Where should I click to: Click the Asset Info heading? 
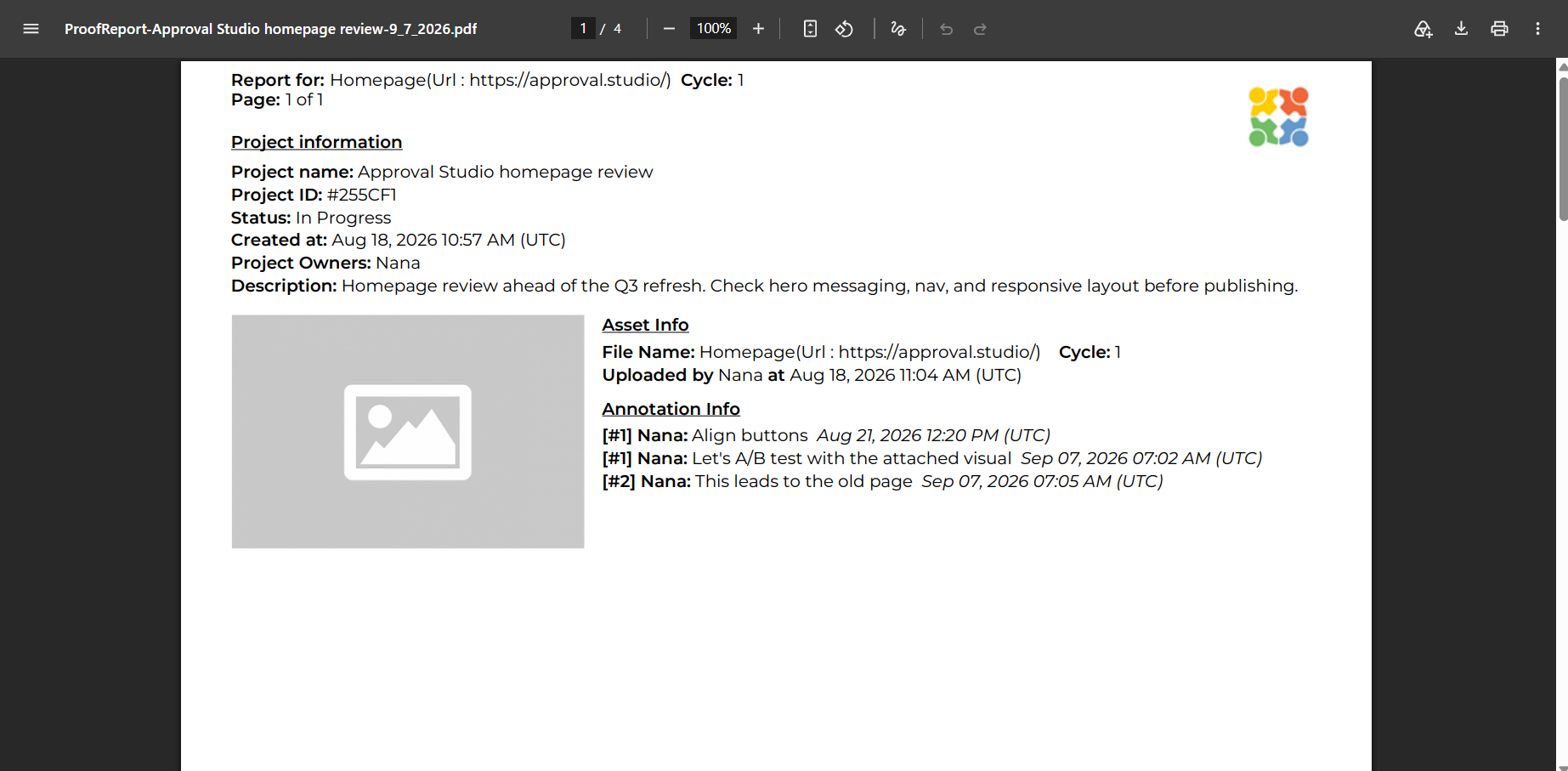point(645,325)
